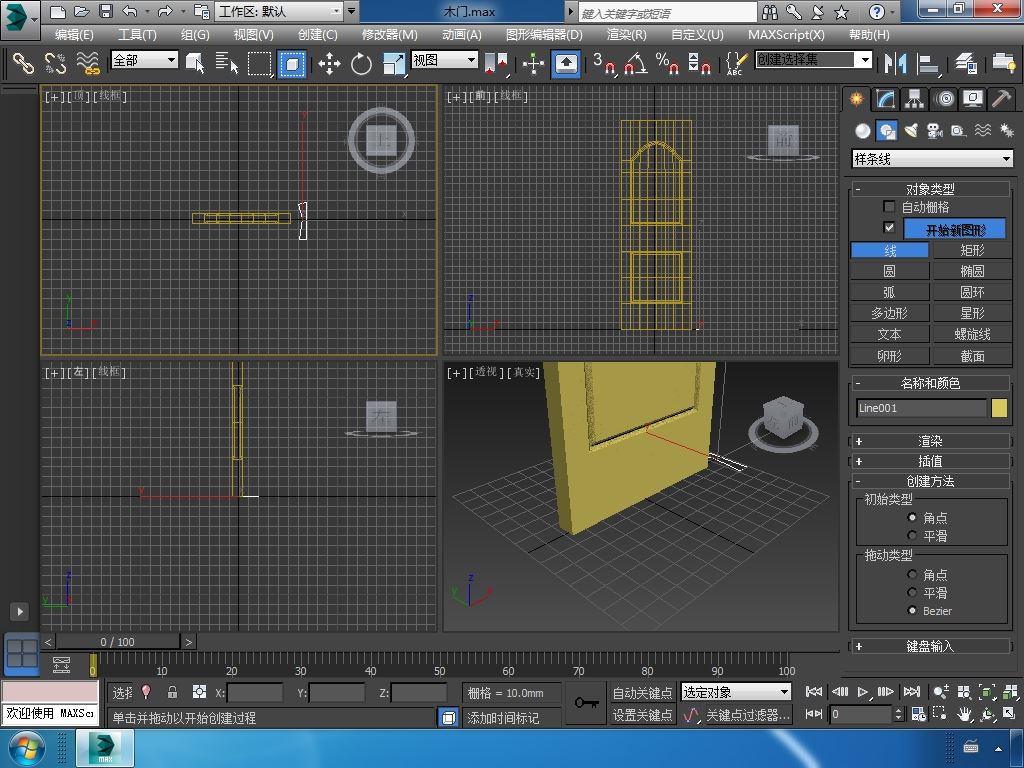Click the yellow object color swatch
The height and width of the screenshot is (768, 1024).
pos(999,408)
